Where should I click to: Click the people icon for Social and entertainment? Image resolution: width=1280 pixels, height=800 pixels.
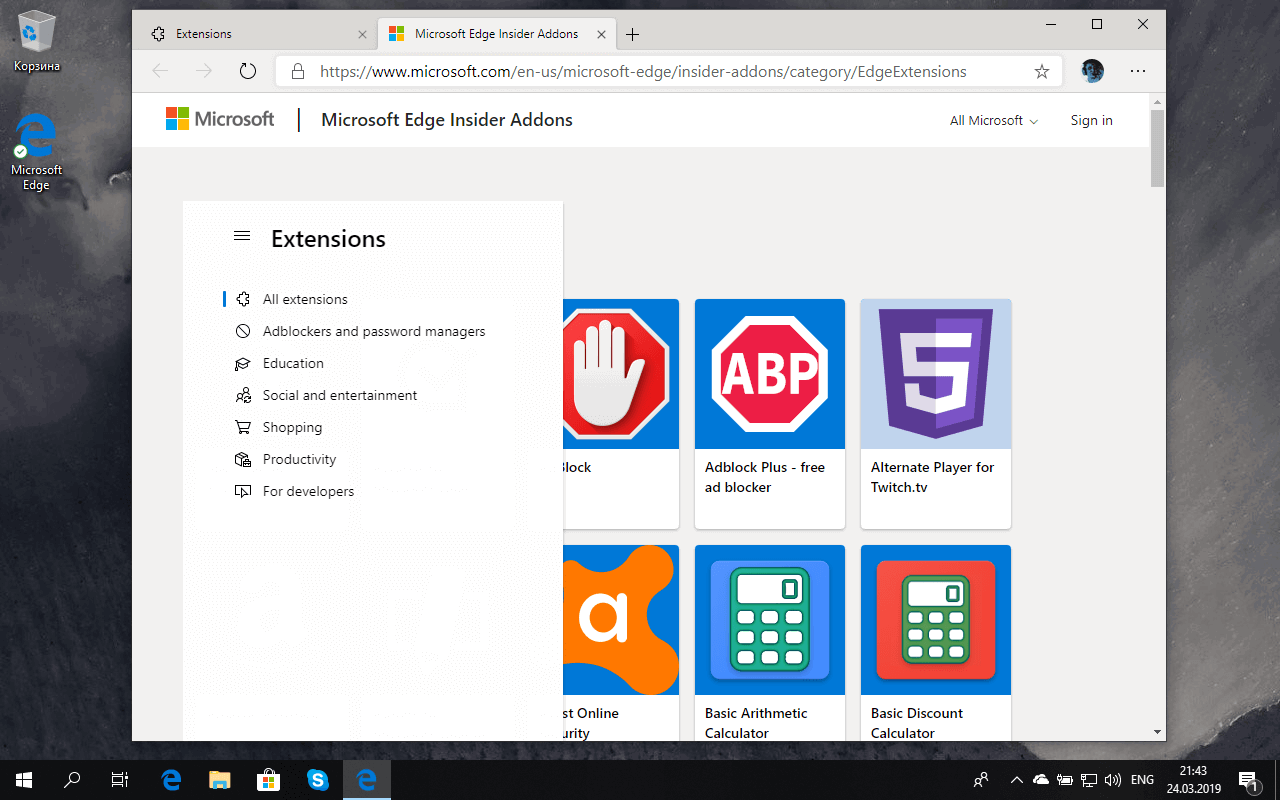242,395
